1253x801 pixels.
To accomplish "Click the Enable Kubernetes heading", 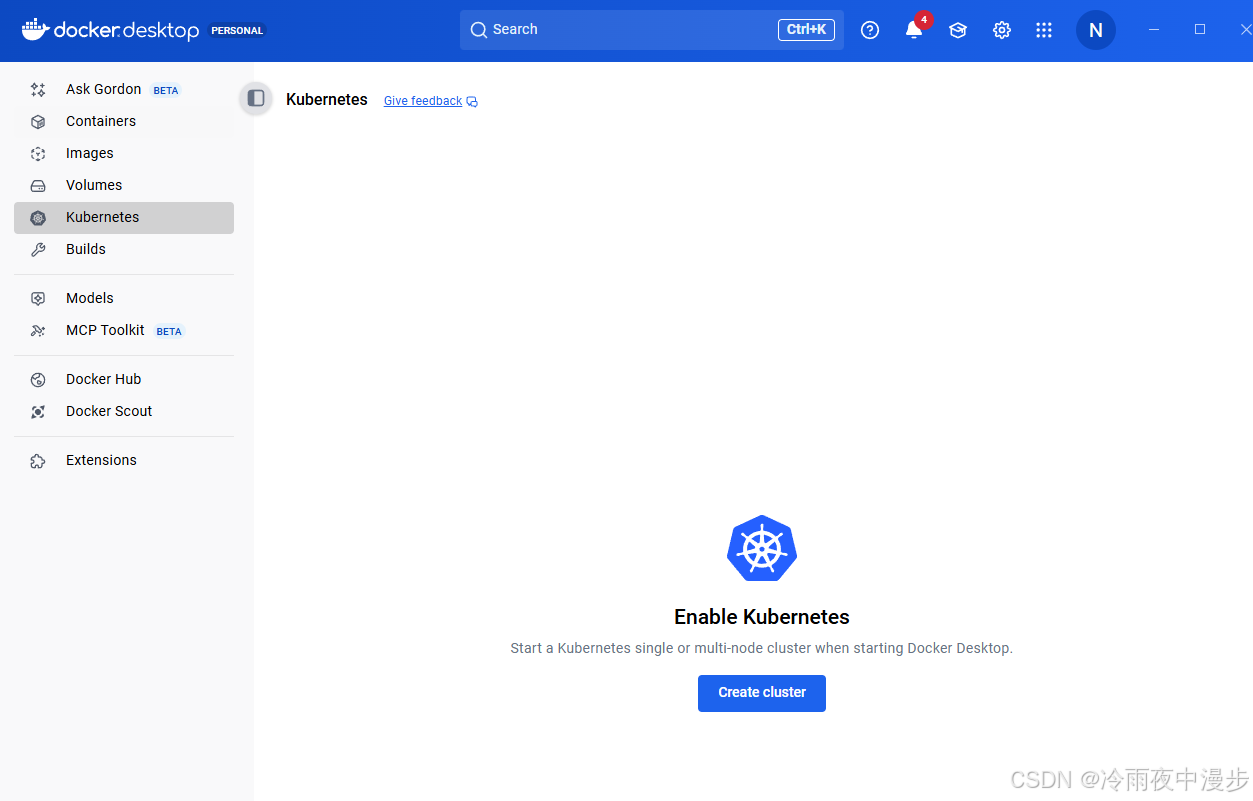I will click(762, 617).
